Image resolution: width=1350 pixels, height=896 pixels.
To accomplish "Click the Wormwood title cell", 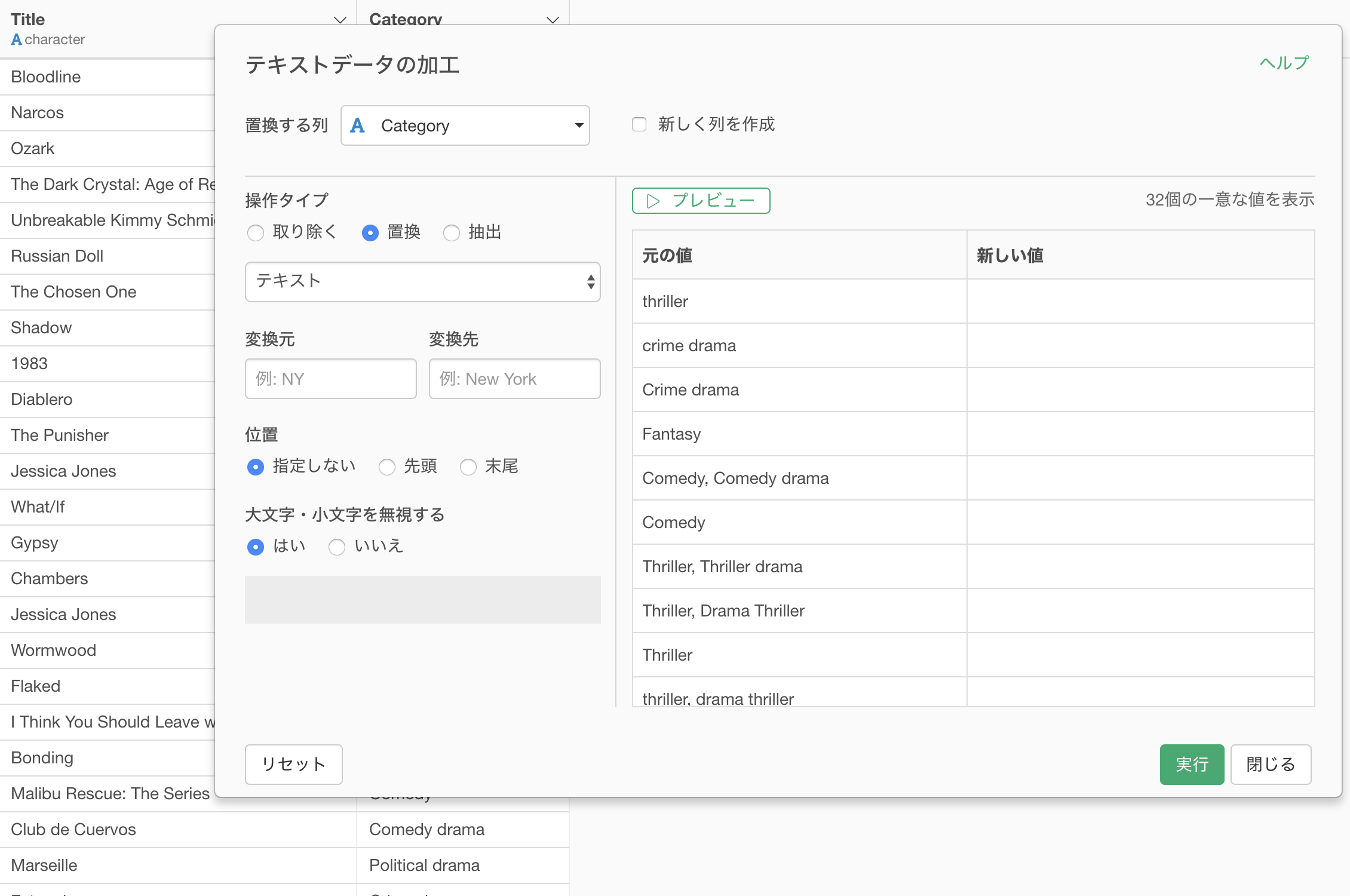I will (x=108, y=650).
